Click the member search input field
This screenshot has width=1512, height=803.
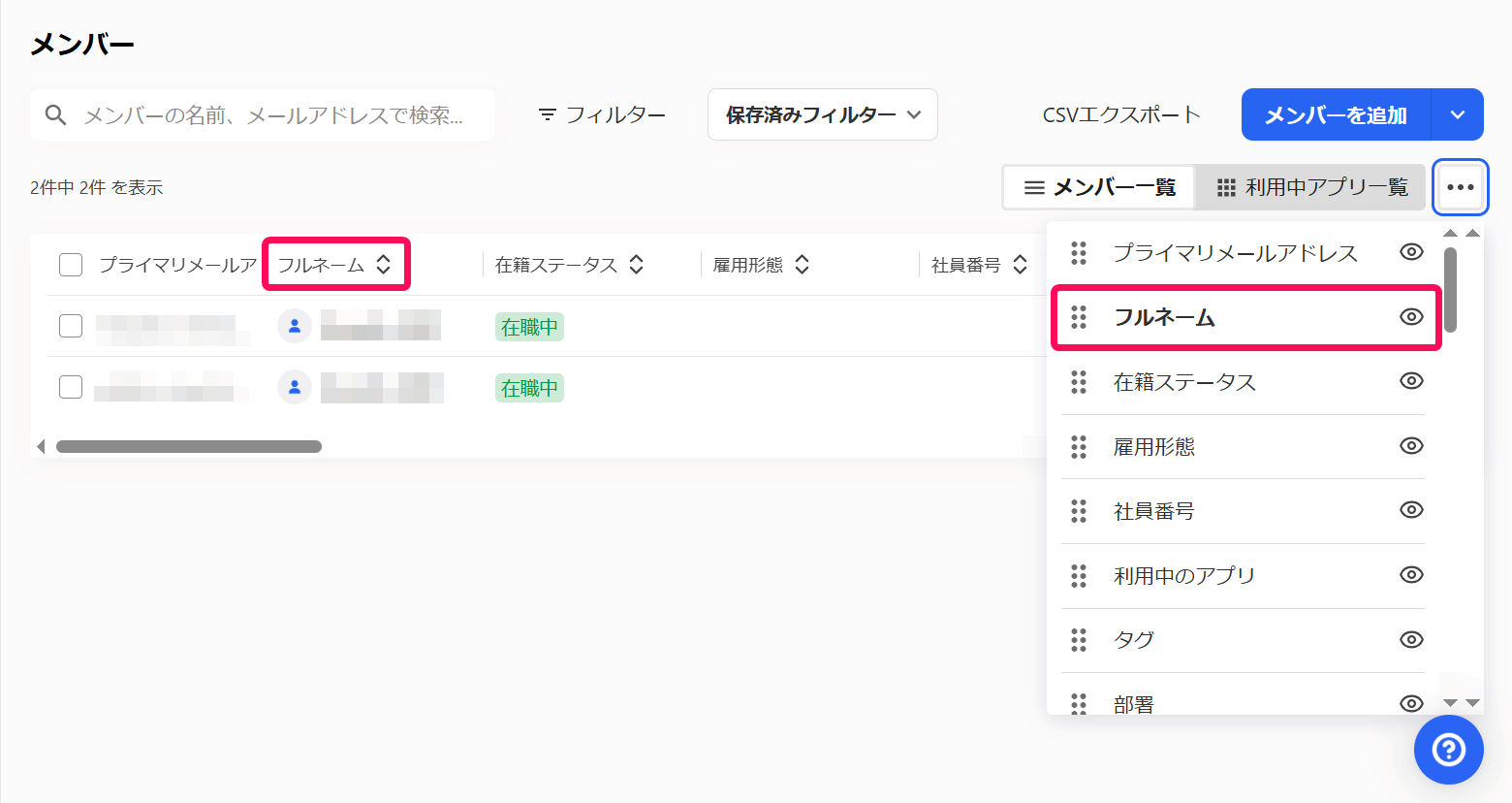click(x=263, y=115)
